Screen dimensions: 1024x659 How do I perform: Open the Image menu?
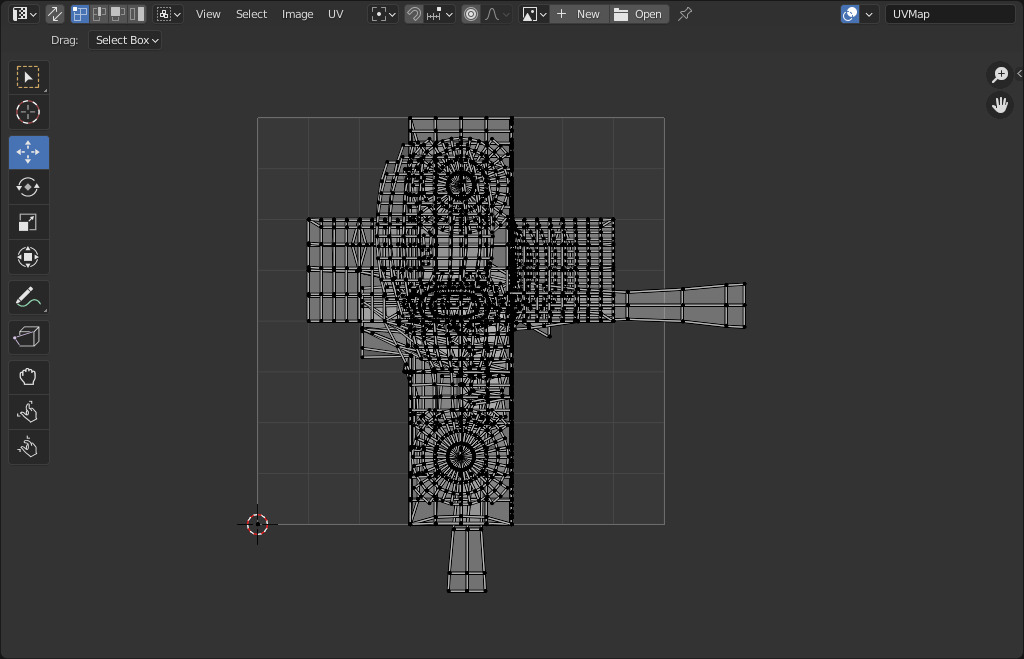297,14
